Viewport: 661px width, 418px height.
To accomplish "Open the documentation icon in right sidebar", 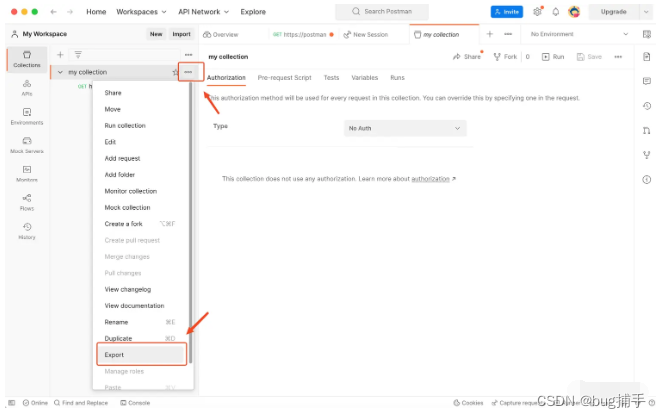I will click(x=647, y=56).
